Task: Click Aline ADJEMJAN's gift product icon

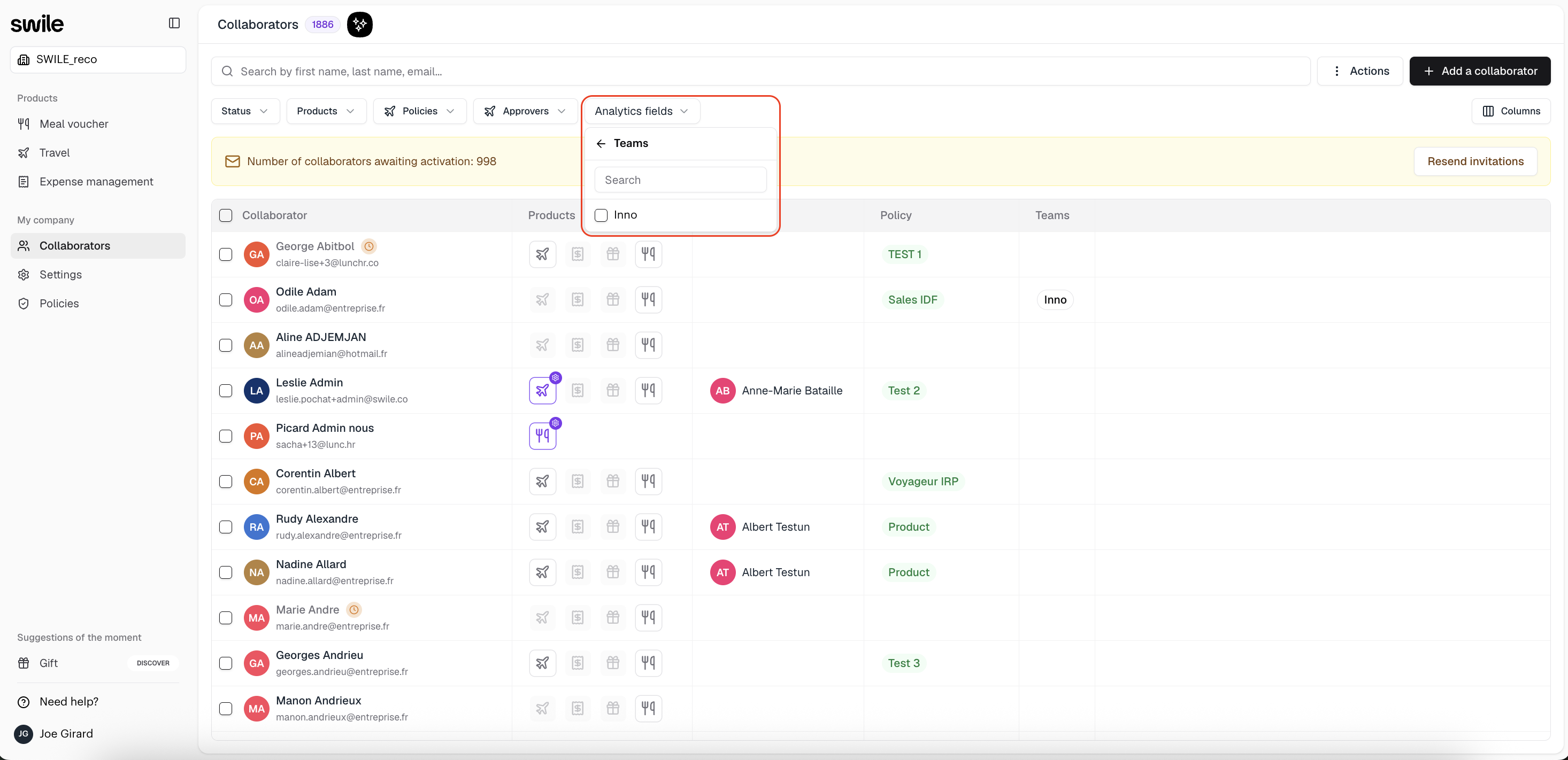Action: tap(613, 345)
